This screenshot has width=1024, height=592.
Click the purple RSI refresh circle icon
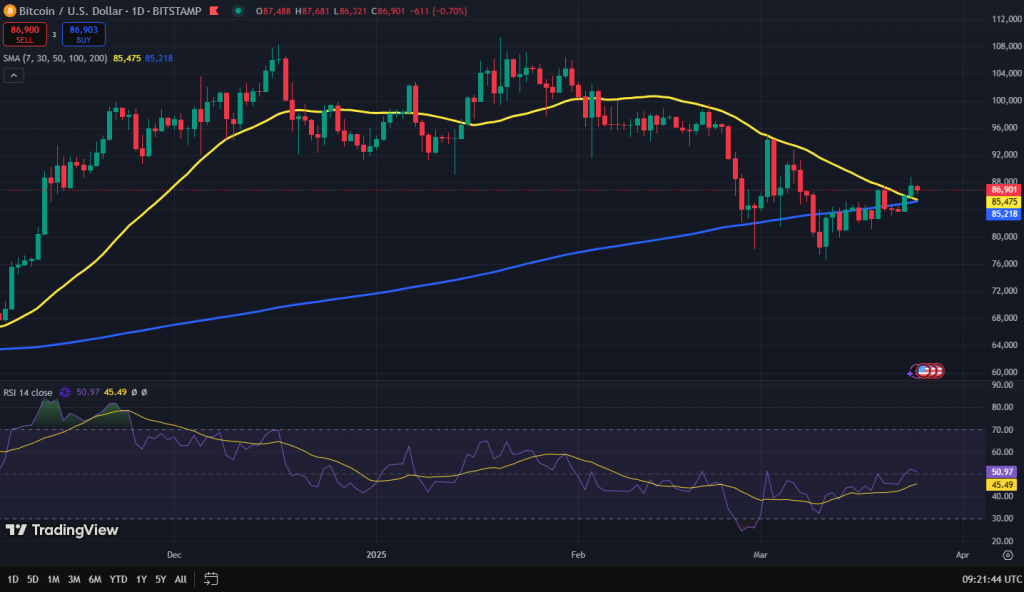[65, 392]
